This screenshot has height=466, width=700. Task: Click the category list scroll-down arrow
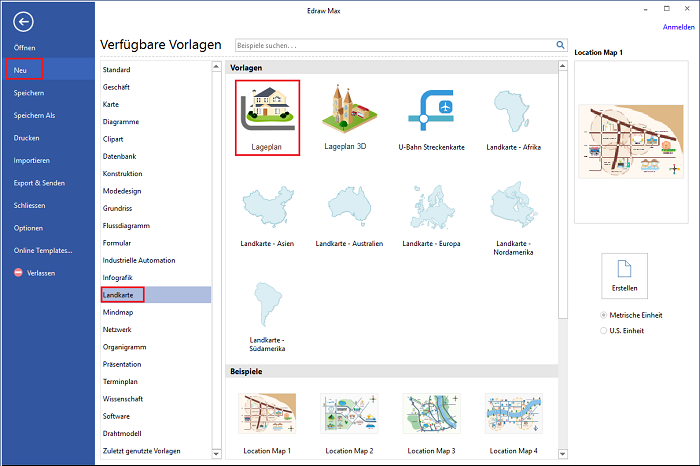[x=217, y=454]
